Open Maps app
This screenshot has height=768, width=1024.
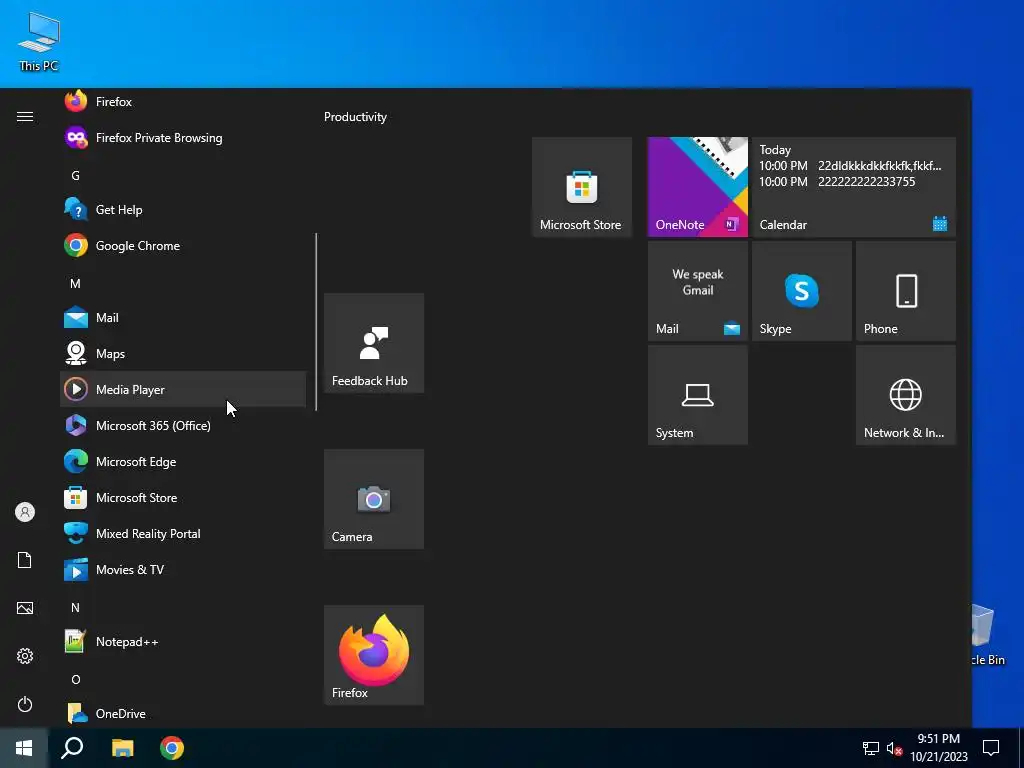tap(183, 353)
